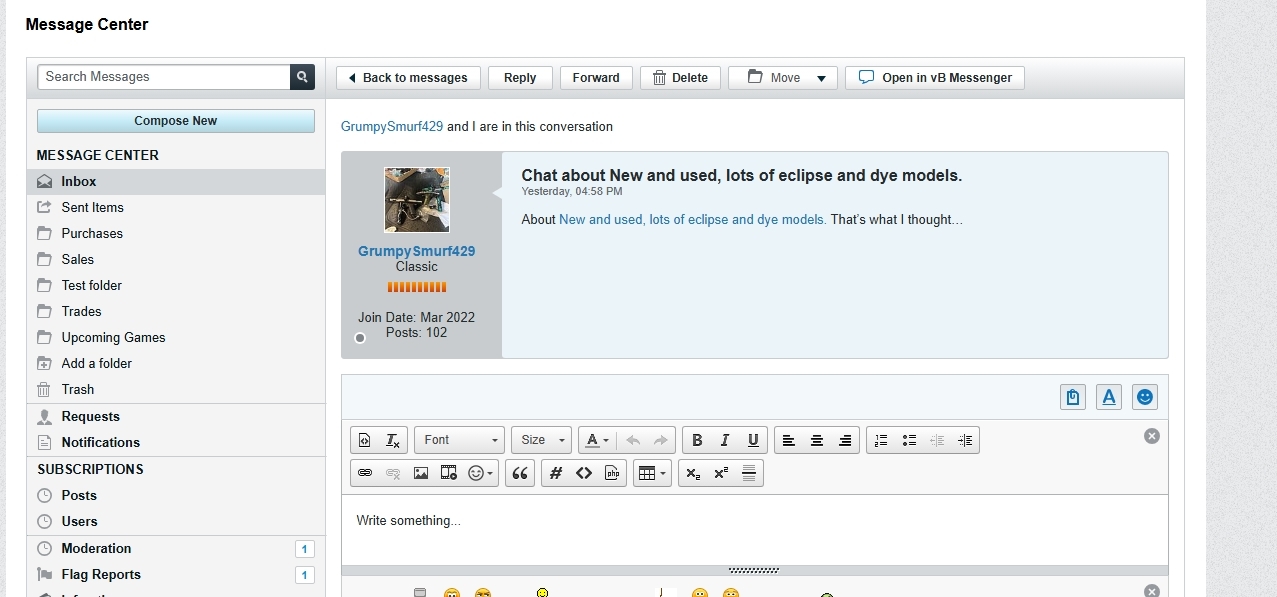Image resolution: width=1277 pixels, height=597 pixels.
Task: Apply subscript formatting
Action: (x=693, y=473)
